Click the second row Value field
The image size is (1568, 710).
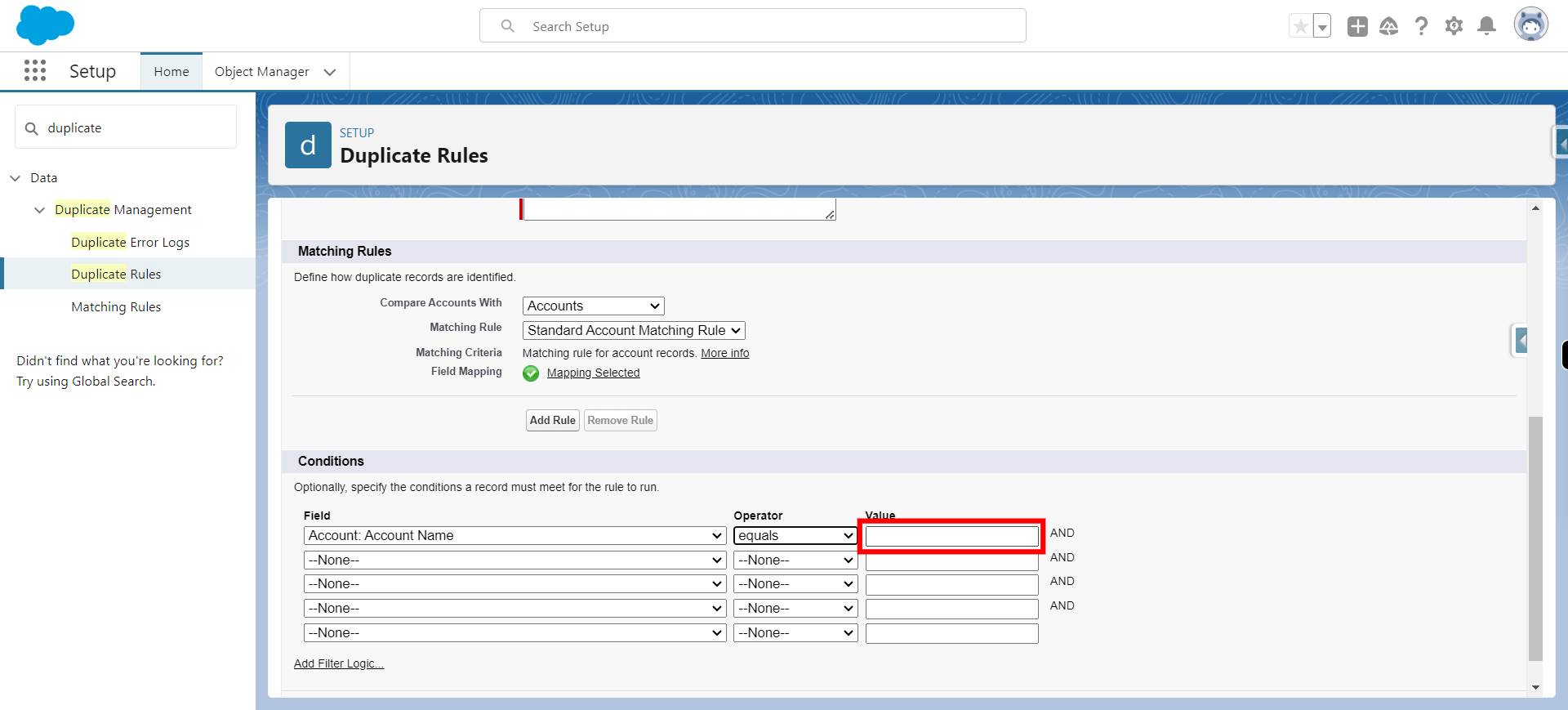click(x=952, y=561)
